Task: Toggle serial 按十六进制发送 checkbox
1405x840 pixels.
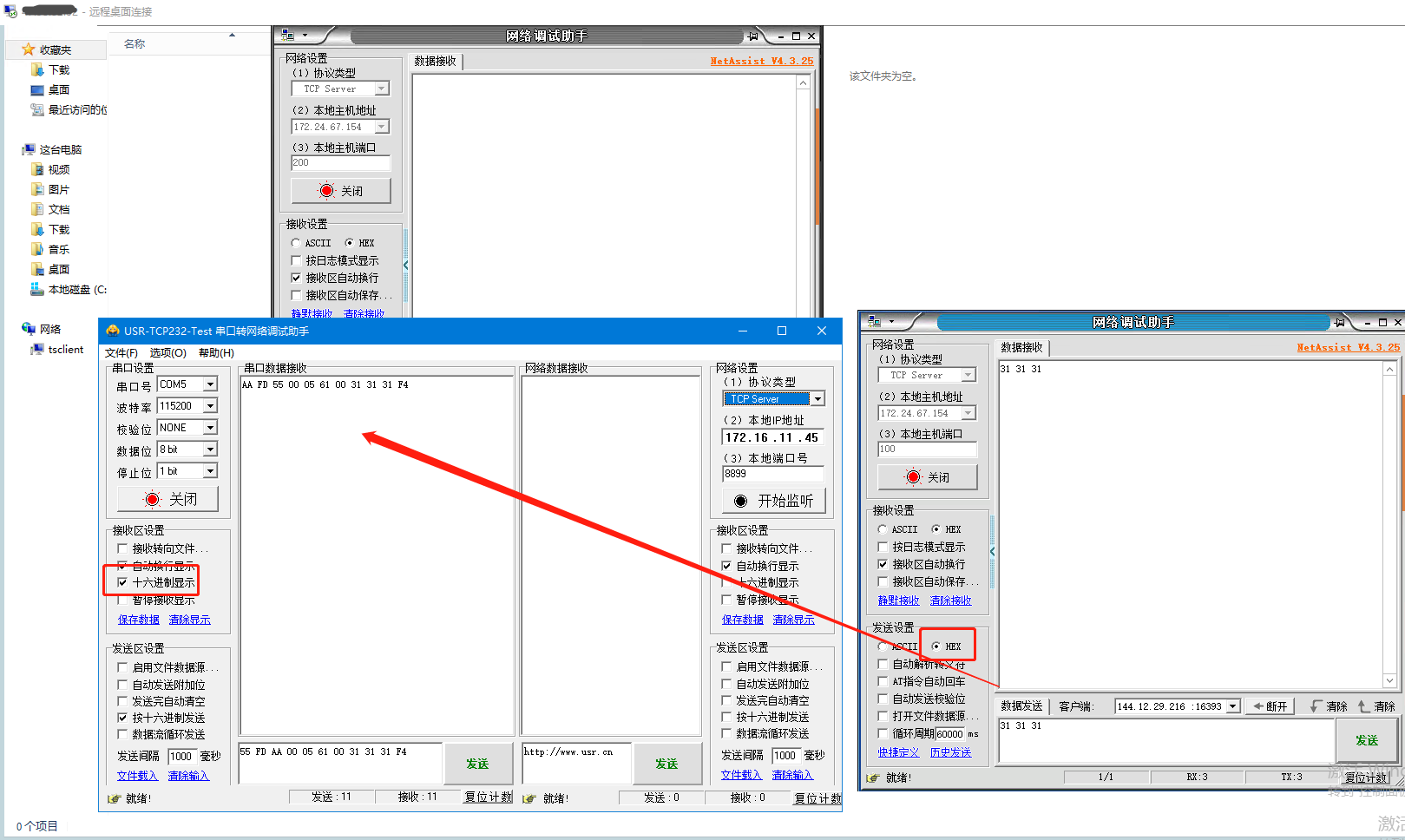Action: [x=122, y=718]
